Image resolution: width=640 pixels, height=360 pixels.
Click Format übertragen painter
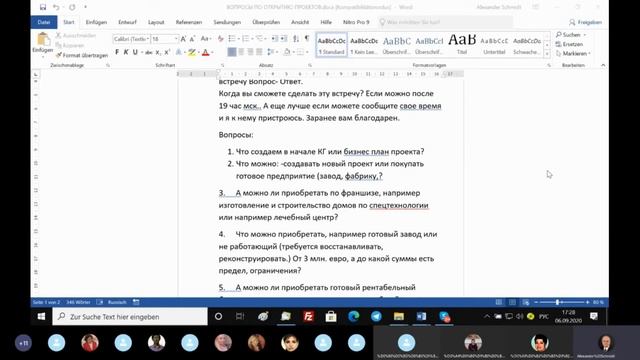tap(82, 55)
